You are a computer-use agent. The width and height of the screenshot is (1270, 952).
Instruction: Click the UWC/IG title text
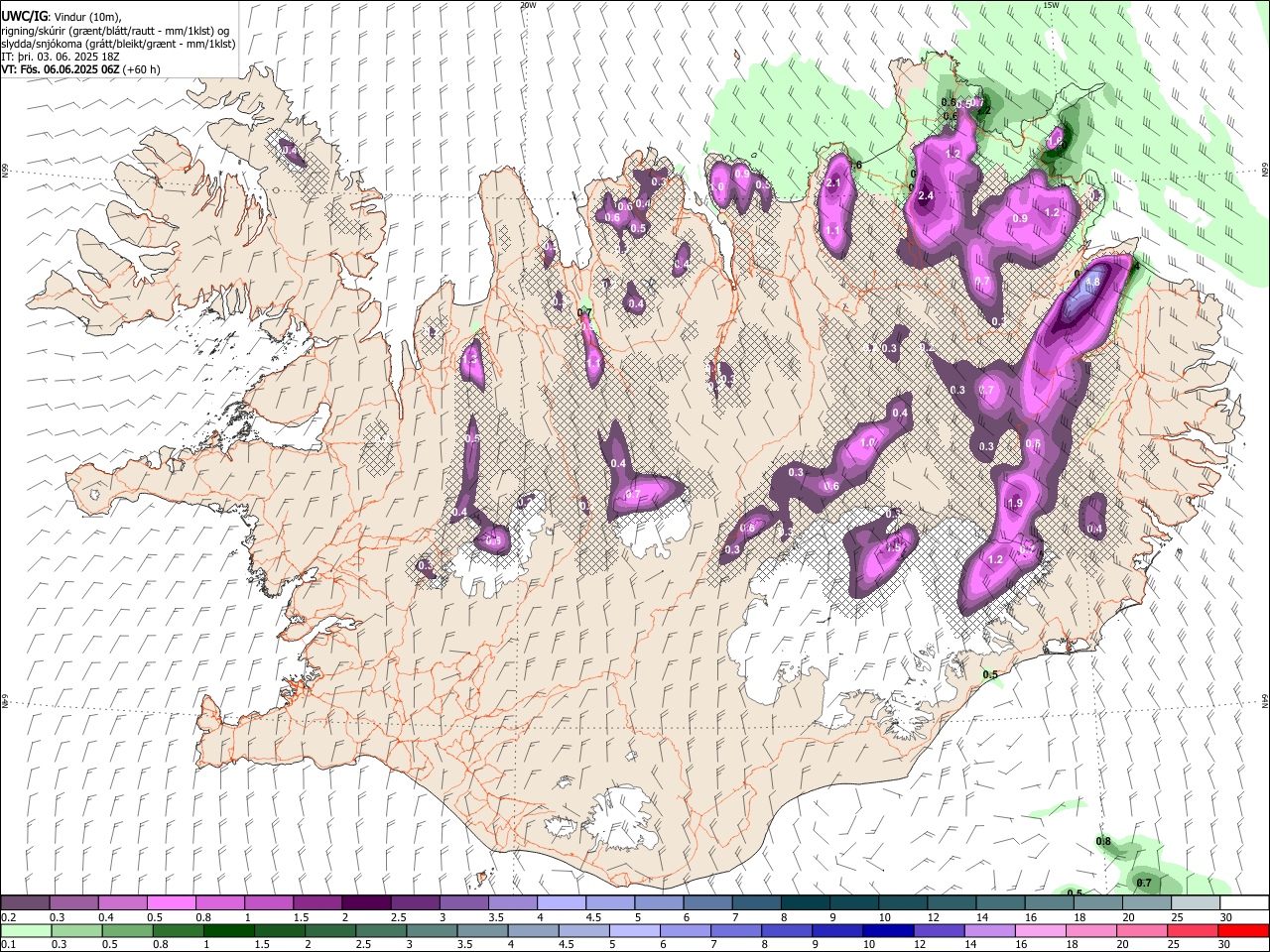point(24,16)
